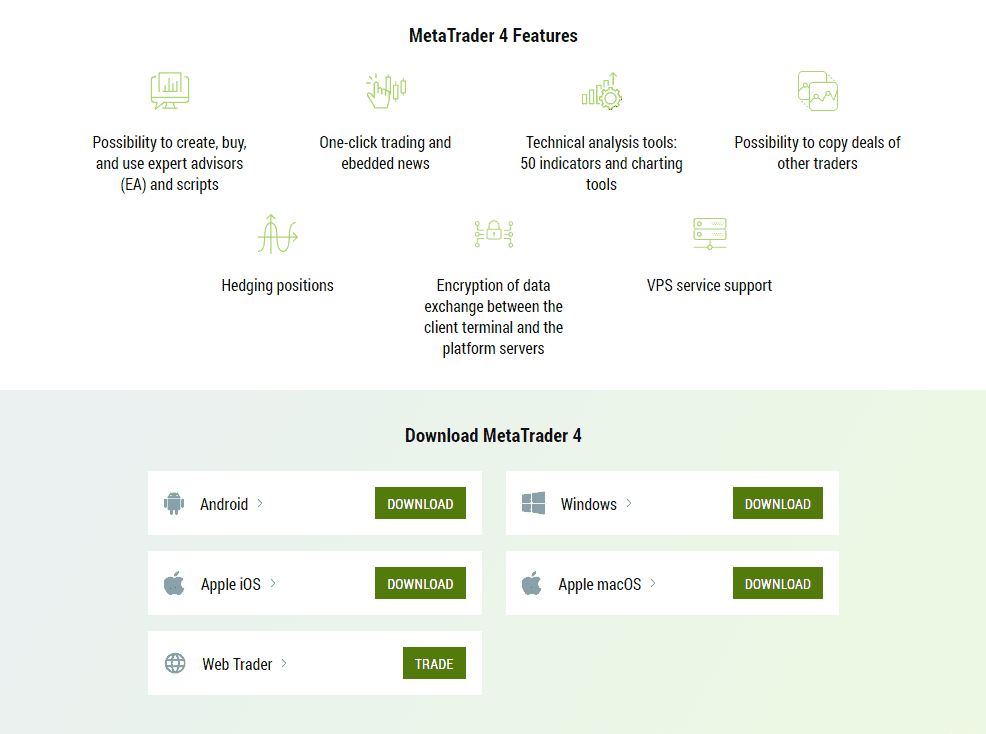Click the Apple macOS logo icon

(x=531, y=583)
